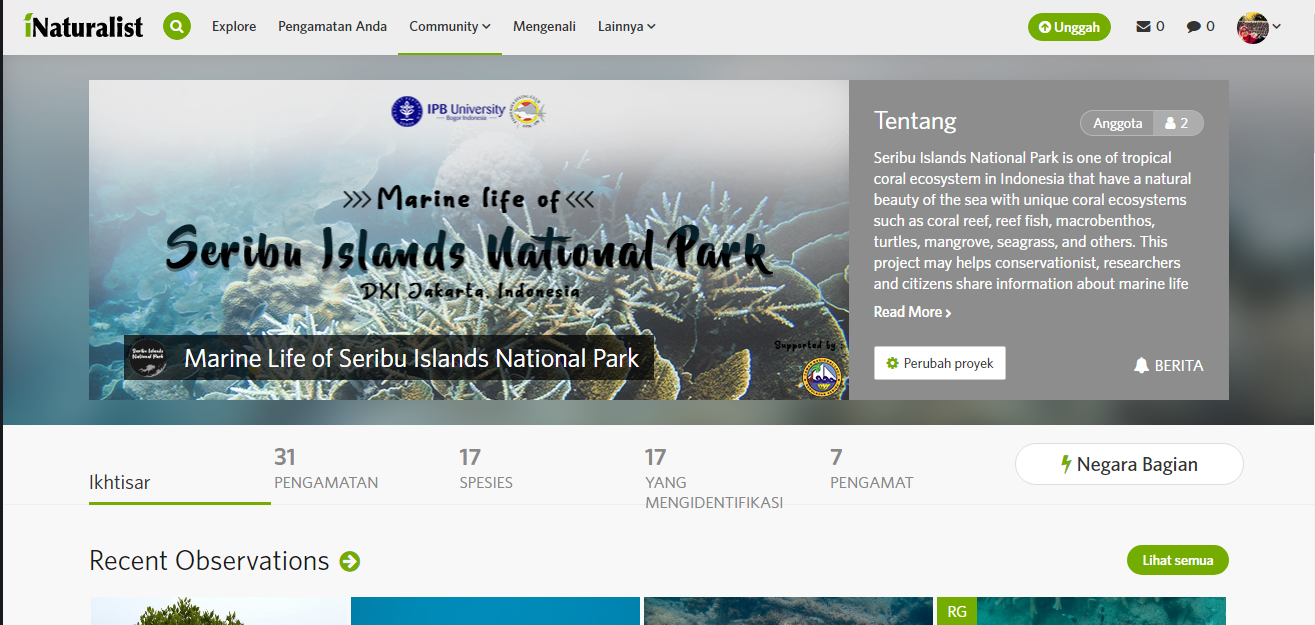Click the RG badge on the observation thumbnail
Viewport: 1315px width, 625px height.
(957, 611)
